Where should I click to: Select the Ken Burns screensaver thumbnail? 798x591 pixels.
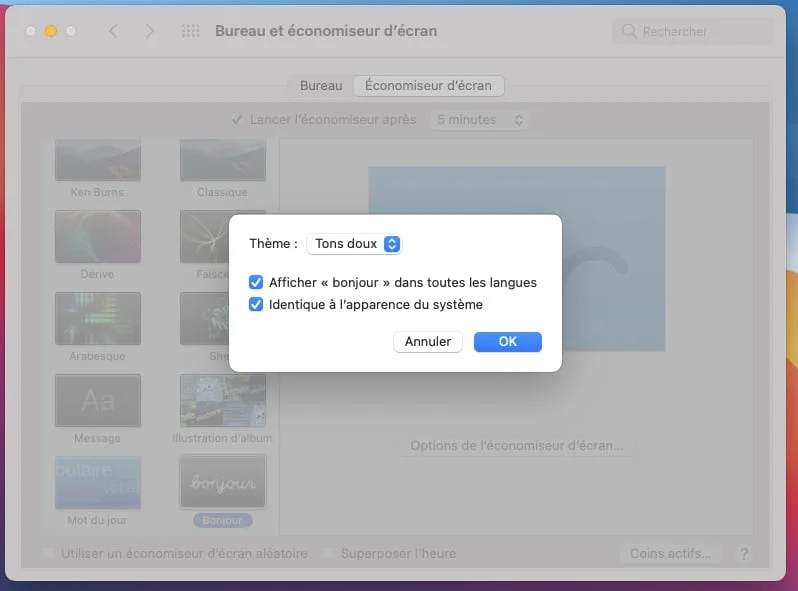[x=98, y=160]
